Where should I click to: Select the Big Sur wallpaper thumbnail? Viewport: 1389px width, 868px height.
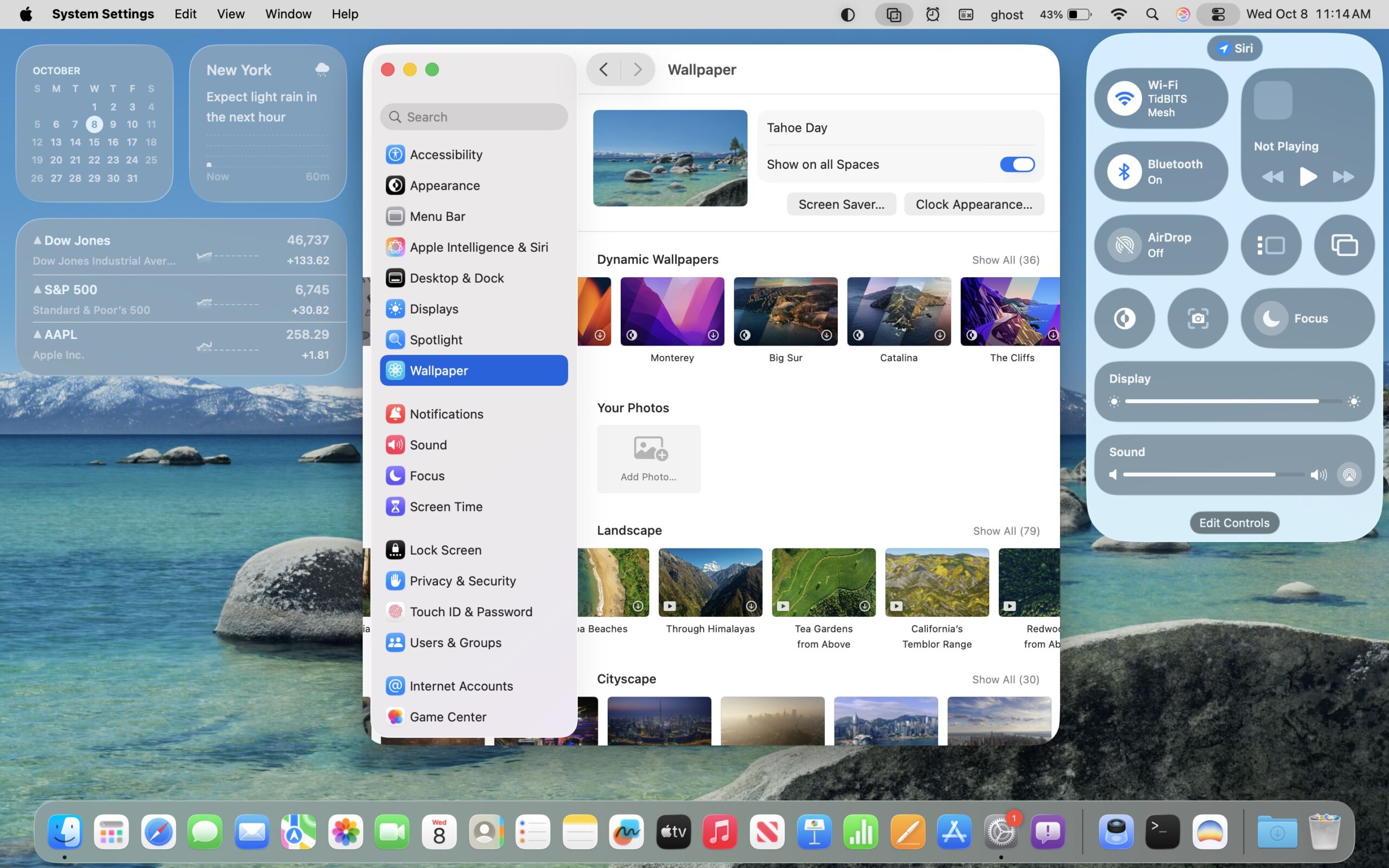tap(785, 312)
